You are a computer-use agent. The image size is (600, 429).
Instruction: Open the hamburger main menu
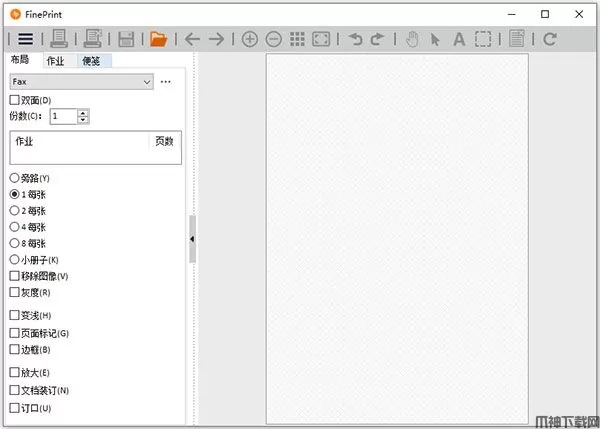tap(26, 39)
